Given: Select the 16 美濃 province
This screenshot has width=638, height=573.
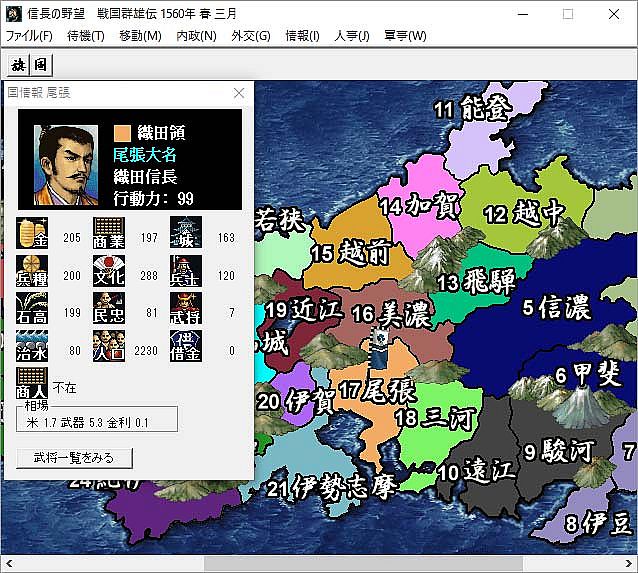Looking at the screenshot, I should pos(391,314).
